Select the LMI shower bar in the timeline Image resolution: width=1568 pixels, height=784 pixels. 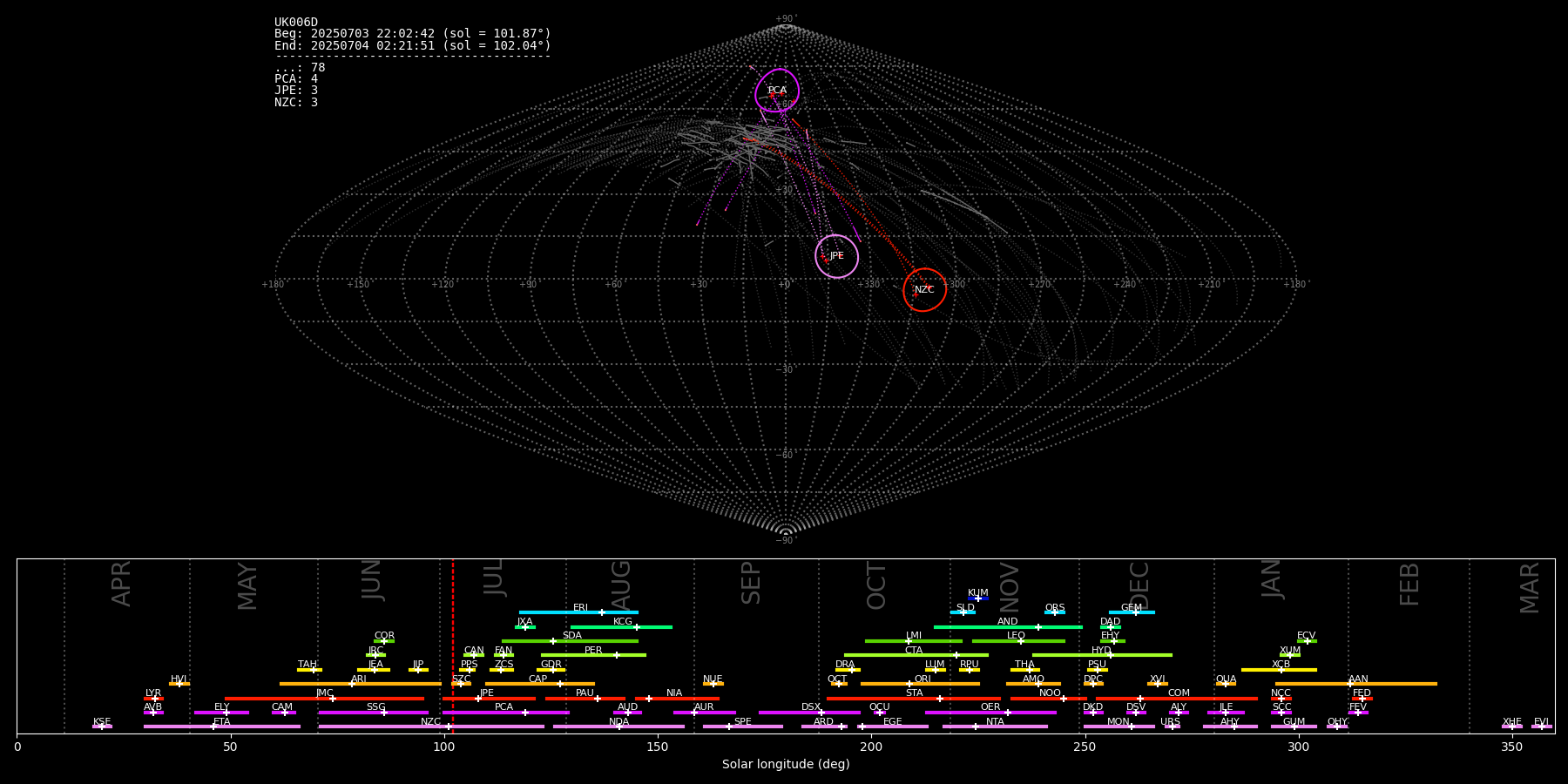[x=914, y=641]
